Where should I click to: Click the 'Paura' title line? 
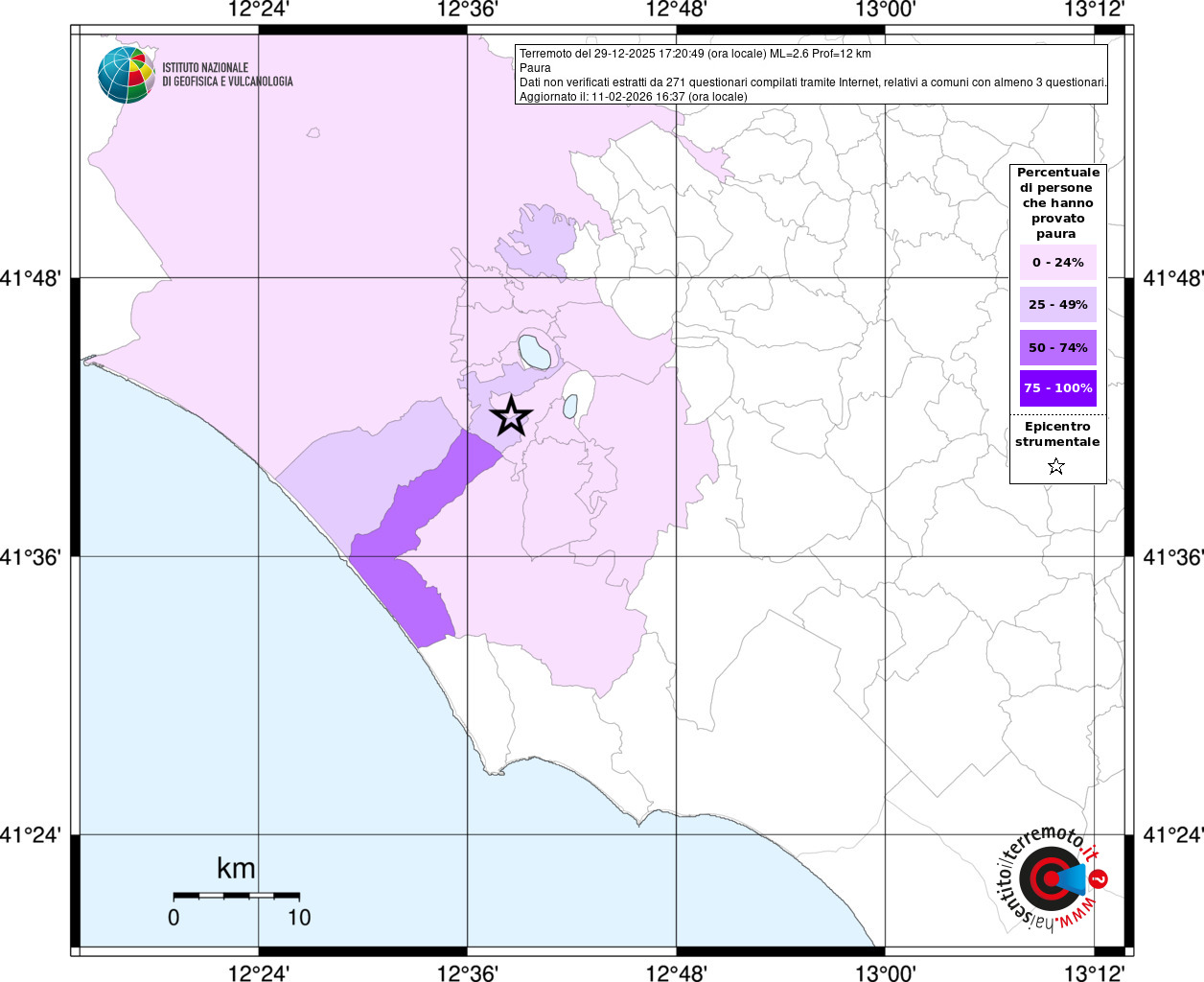point(535,68)
